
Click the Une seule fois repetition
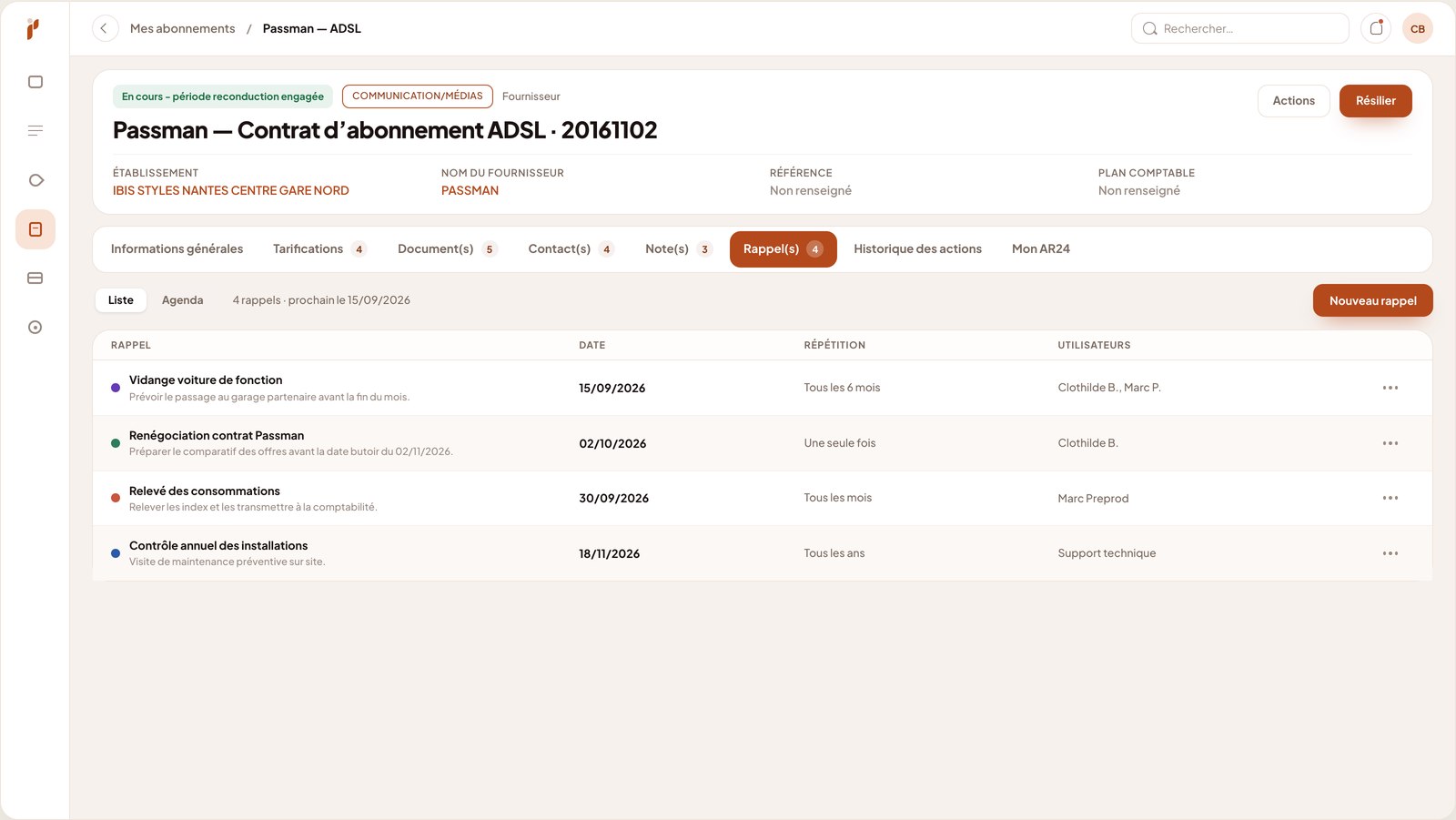pos(840,443)
